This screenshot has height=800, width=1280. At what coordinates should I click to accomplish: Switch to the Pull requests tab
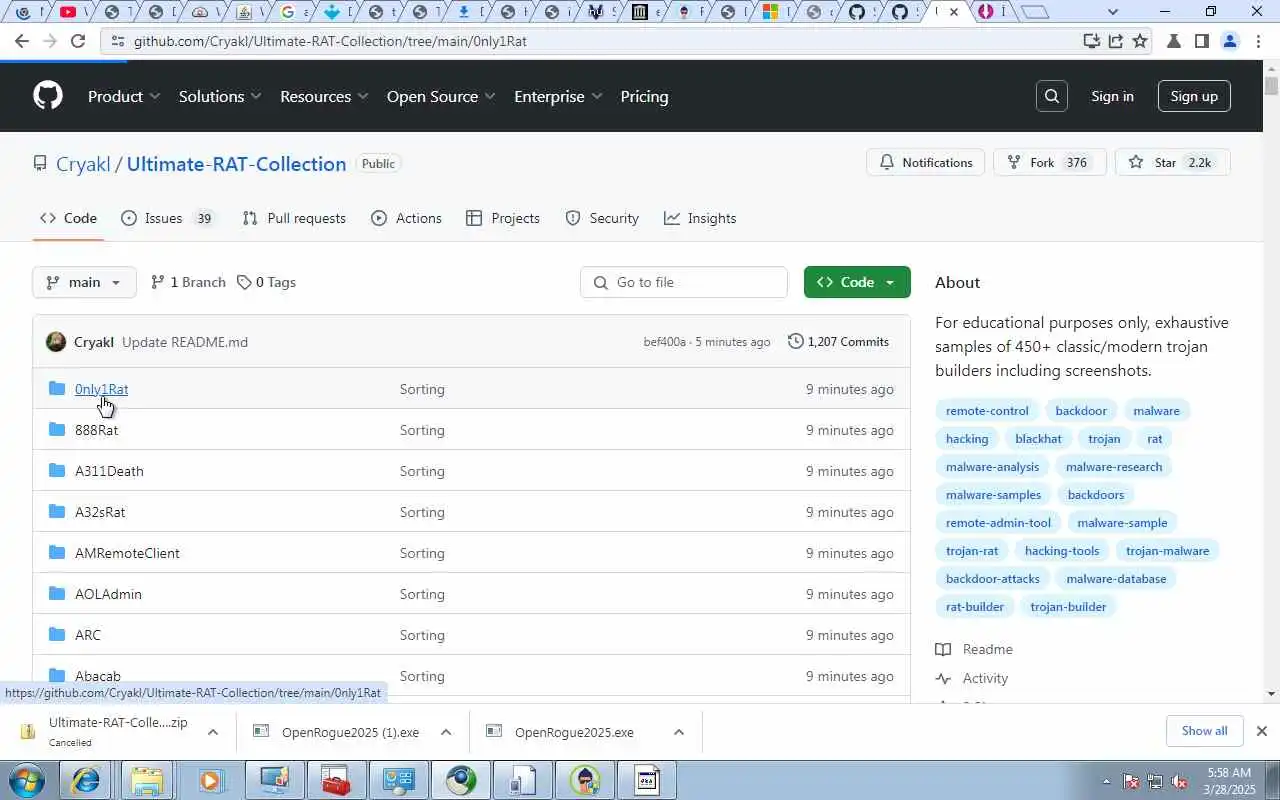pyautogui.click(x=294, y=218)
